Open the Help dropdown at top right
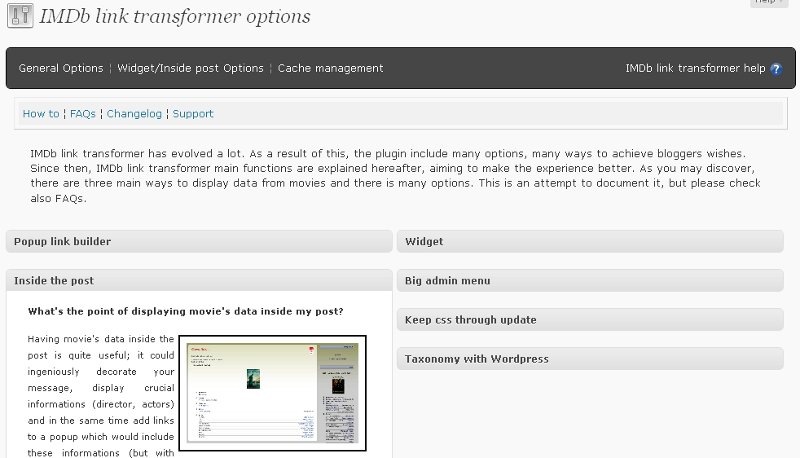The width and height of the screenshot is (800, 458). pyautogui.click(x=768, y=2)
